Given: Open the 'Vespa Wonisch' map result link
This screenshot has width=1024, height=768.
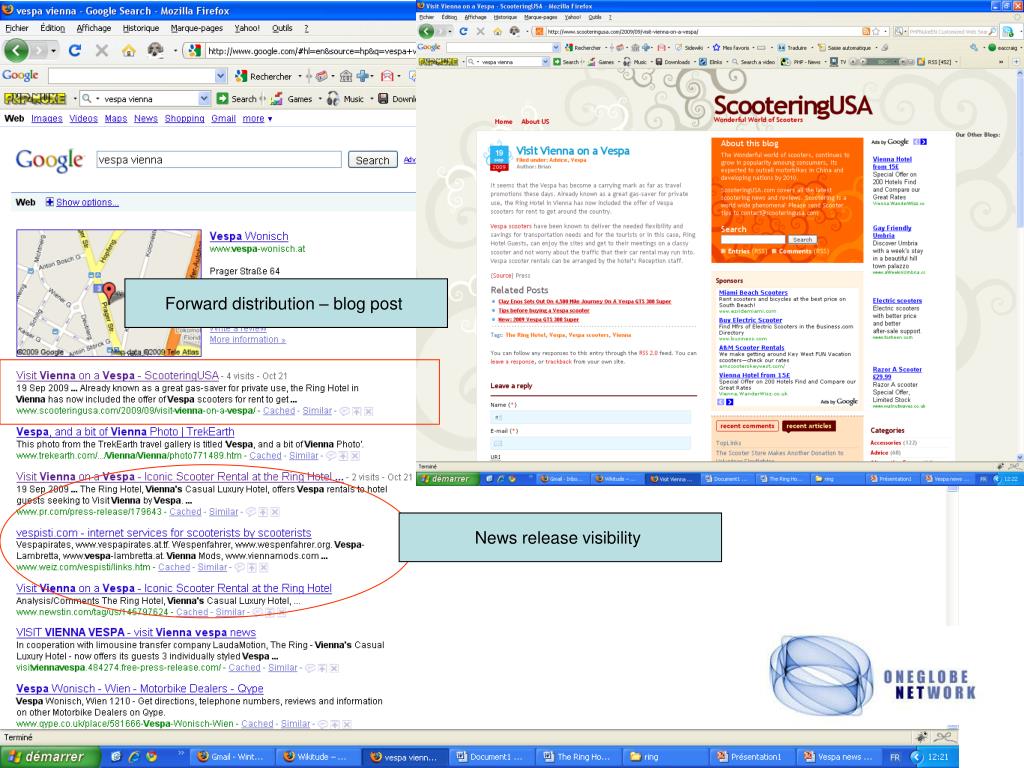Looking at the screenshot, I should coord(249,236).
